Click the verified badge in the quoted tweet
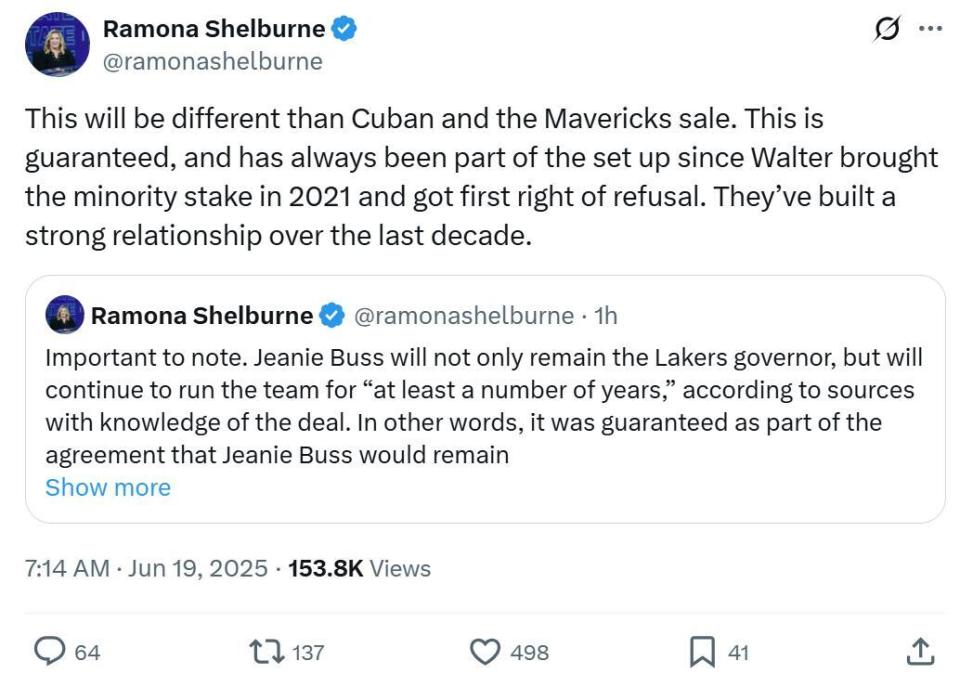Image resolution: width=960 pixels, height=674 pixels. (x=332, y=316)
